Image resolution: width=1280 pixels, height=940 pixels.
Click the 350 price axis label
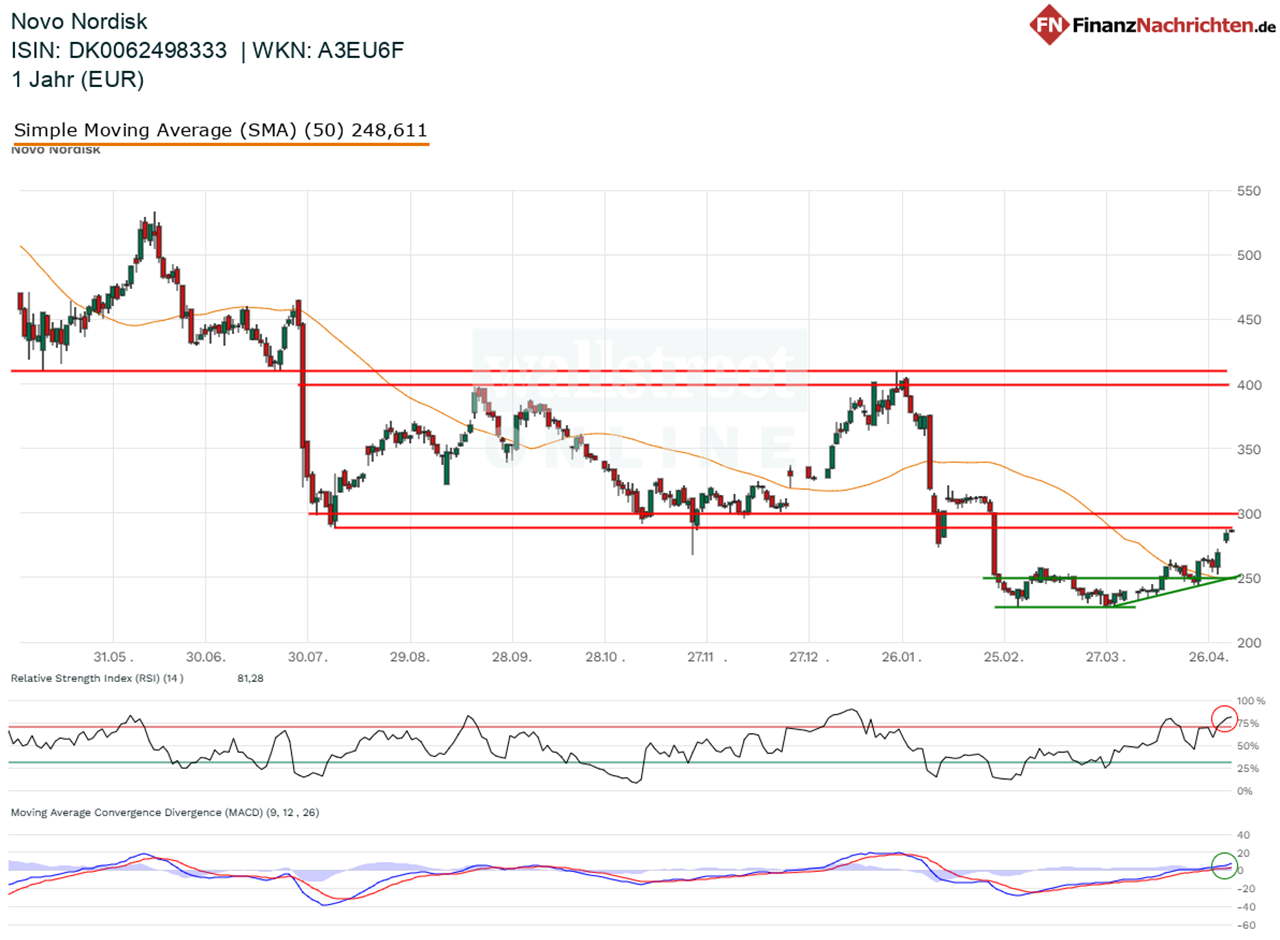[1250, 450]
